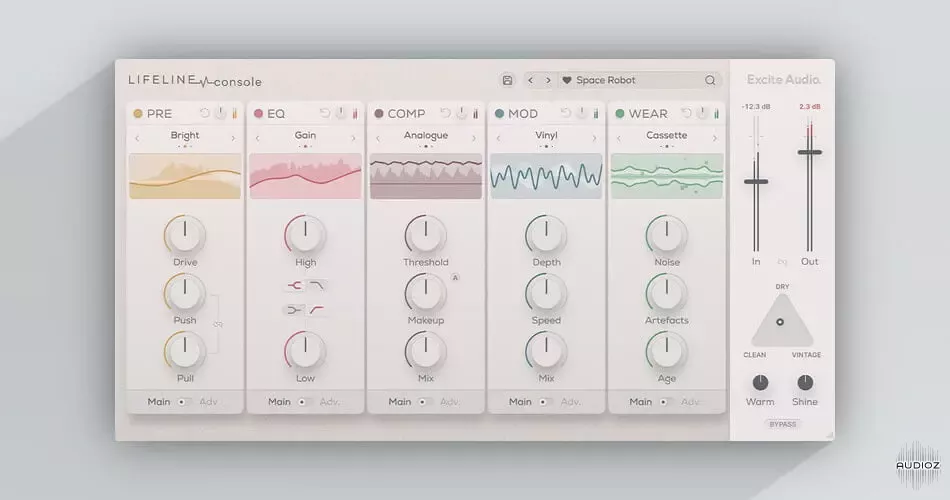Image resolution: width=950 pixels, height=500 pixels.
Task: Click the -12.3 dB input level readout
Action: [x=756, y=107]
